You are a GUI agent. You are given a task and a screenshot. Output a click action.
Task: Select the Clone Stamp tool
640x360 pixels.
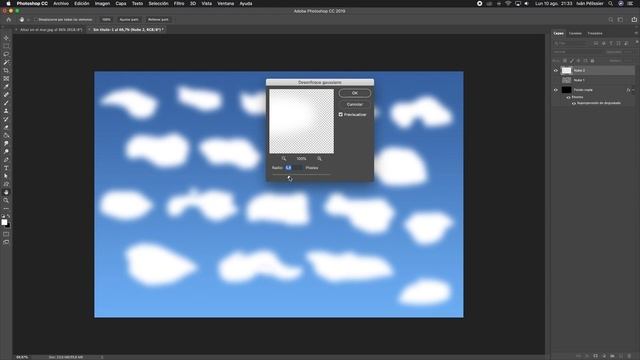[x=6, y=111]
